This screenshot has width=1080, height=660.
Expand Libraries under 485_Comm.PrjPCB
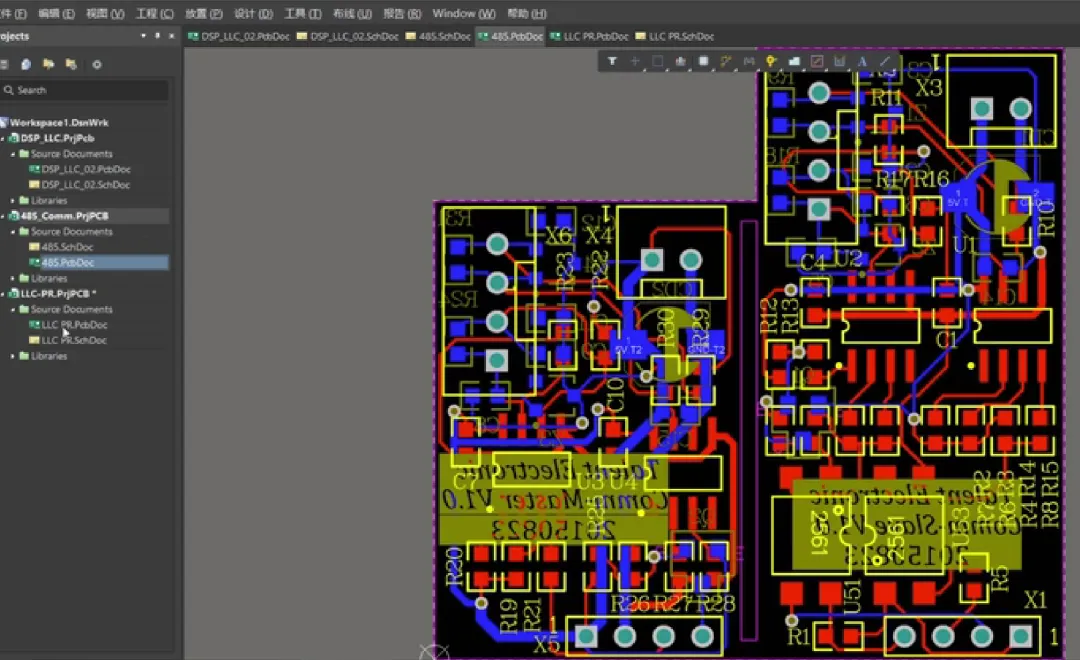13,278
